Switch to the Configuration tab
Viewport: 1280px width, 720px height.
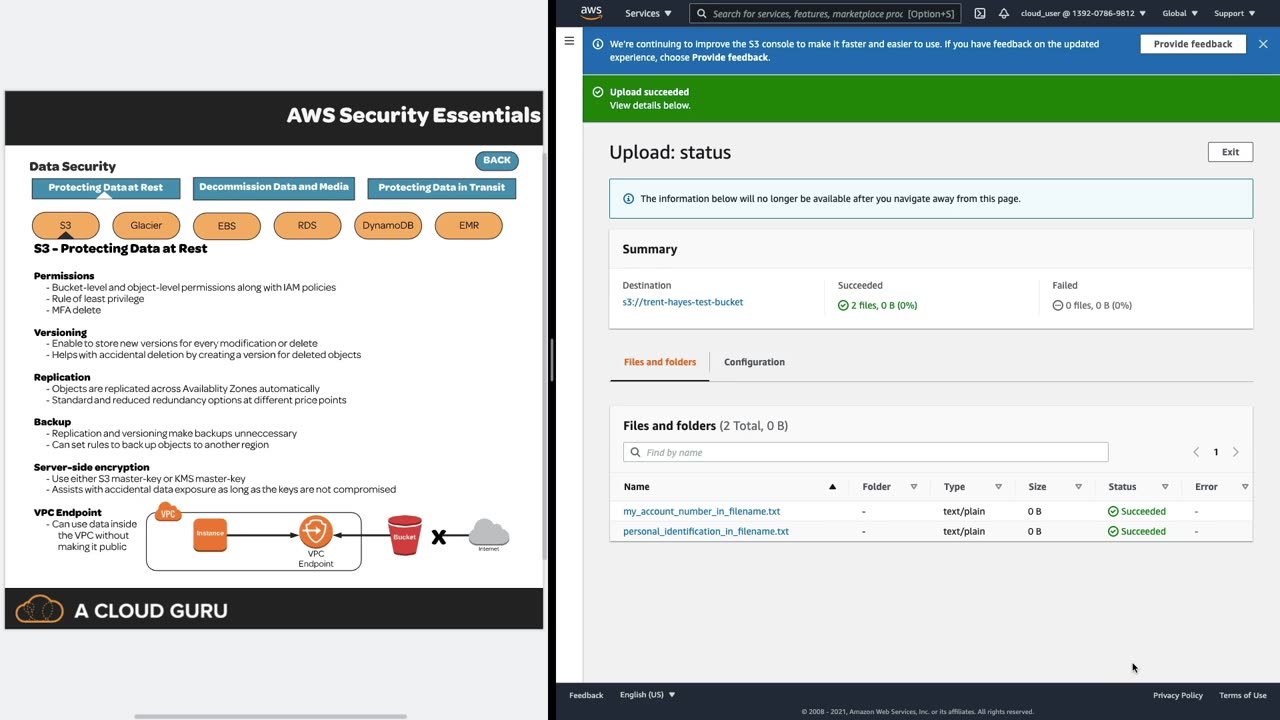pyautogui.click(x=754, y=362)
